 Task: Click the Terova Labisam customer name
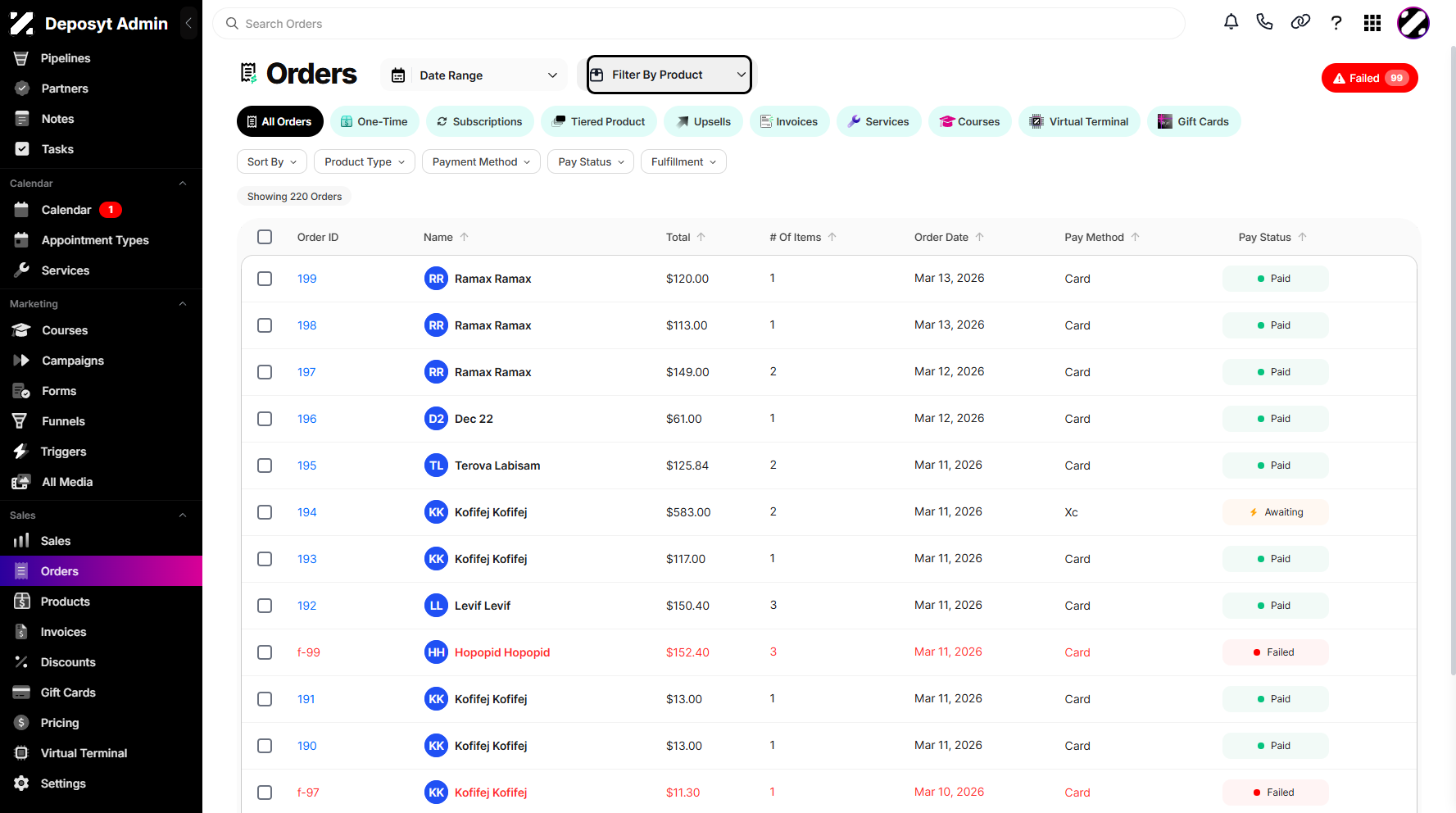(x=497, y=466)
